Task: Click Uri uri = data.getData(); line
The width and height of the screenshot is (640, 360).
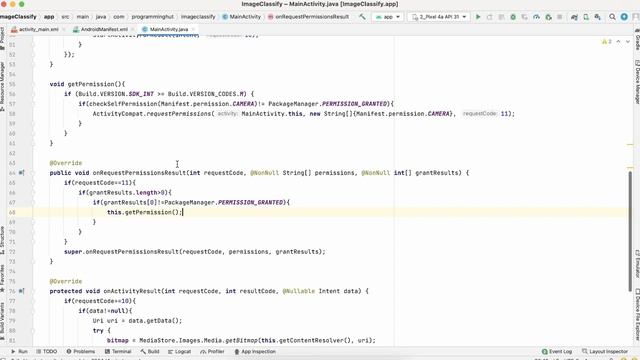Action: (137, 321)
